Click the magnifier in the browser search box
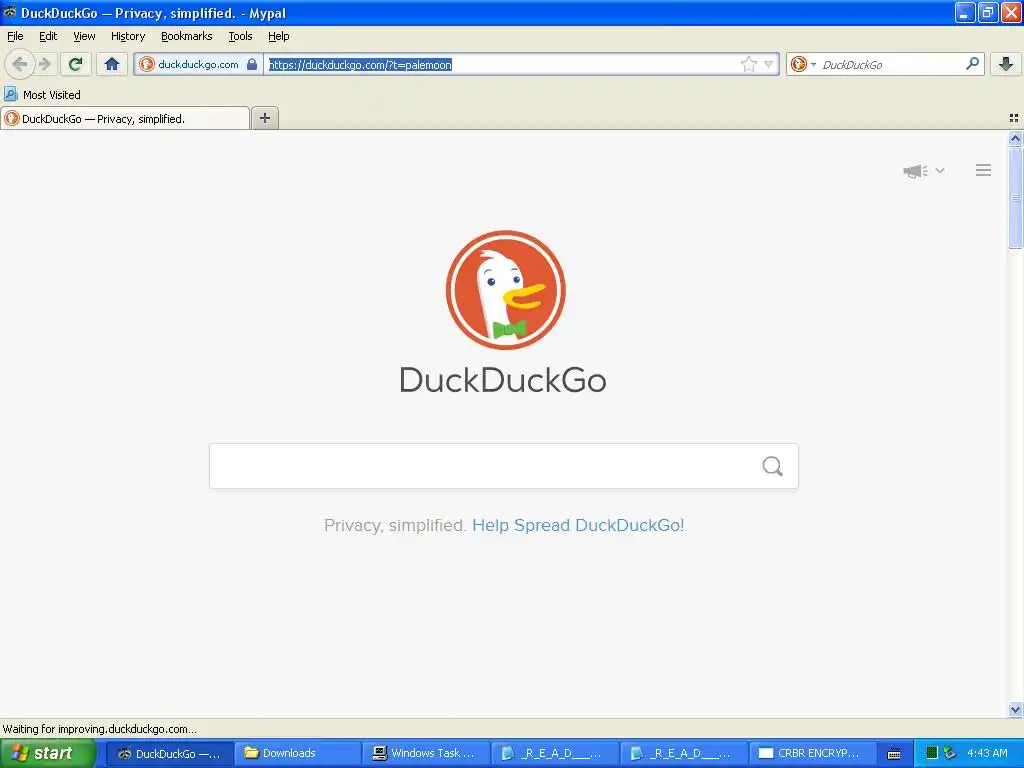Image resolution: width=1024 pixels, height=768 pixels. tap(972, 64)
